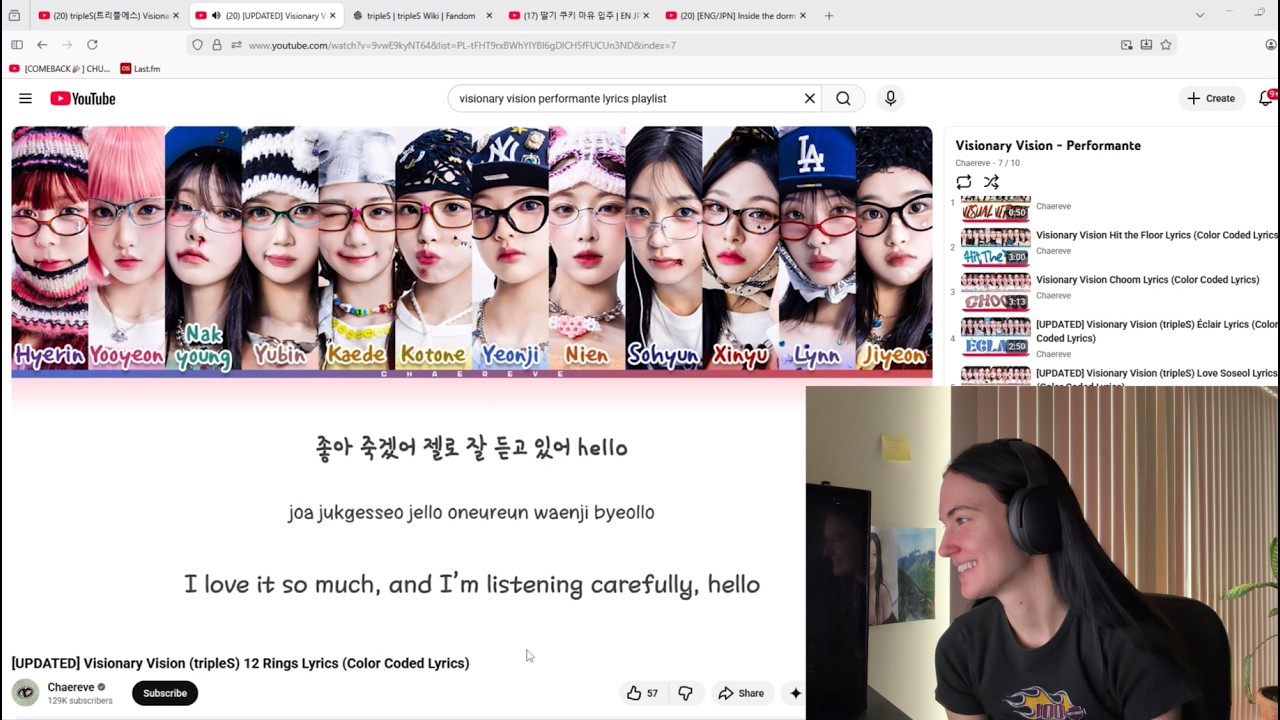Go forward in browser history

pyautogui.click(x=67, y=45)
